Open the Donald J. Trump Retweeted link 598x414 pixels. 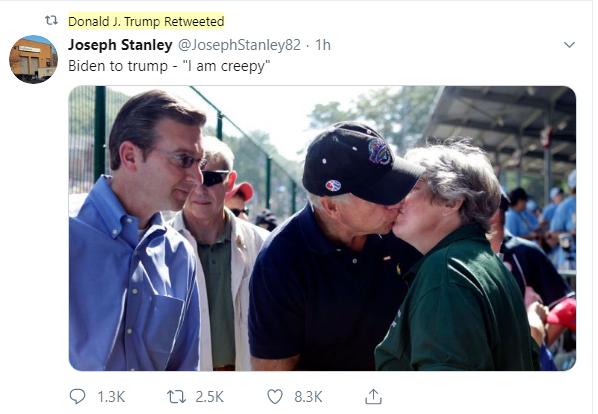click(x=146, y=21)
